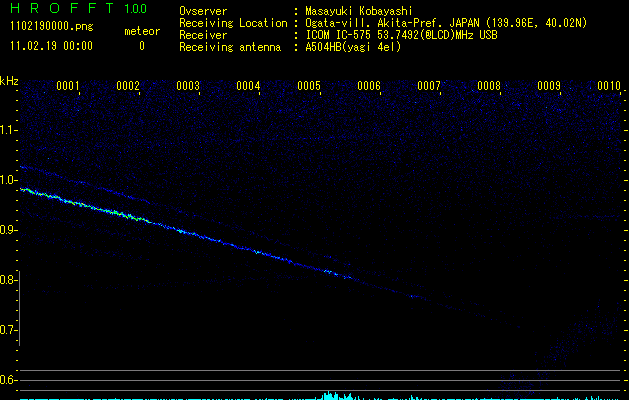
Task: Click time marker 0006
Action: tap(369, 86)
